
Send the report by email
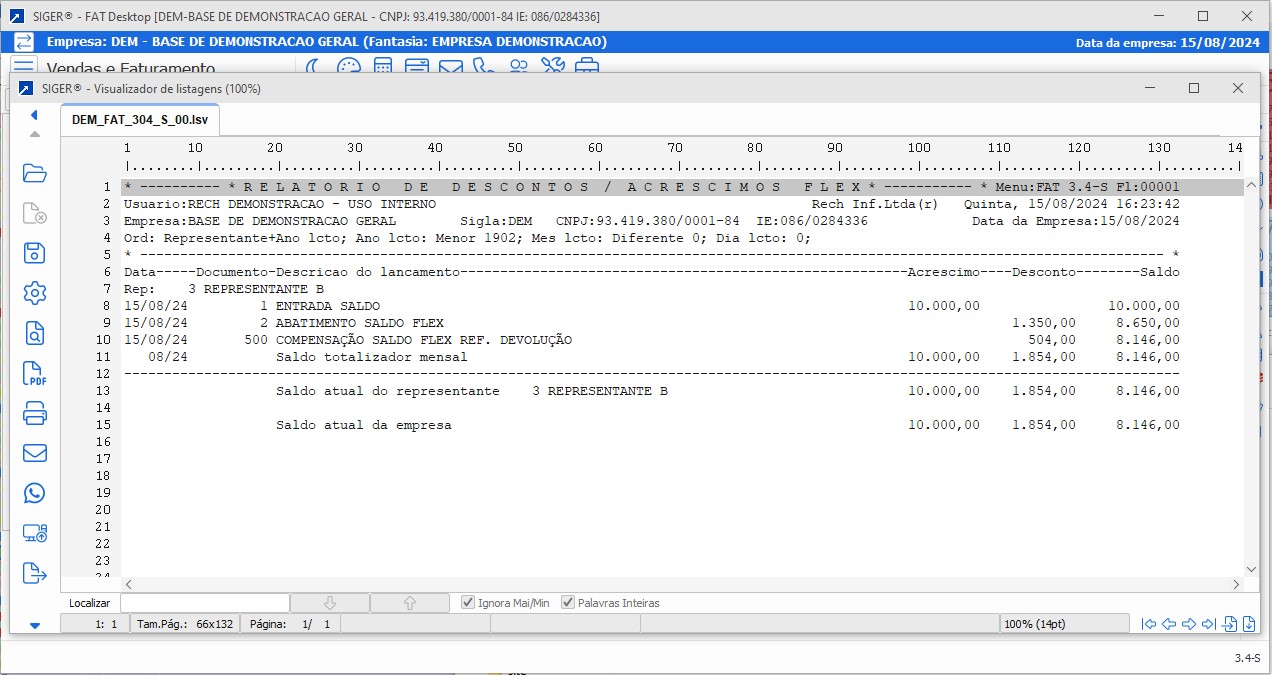click(35, 453)
